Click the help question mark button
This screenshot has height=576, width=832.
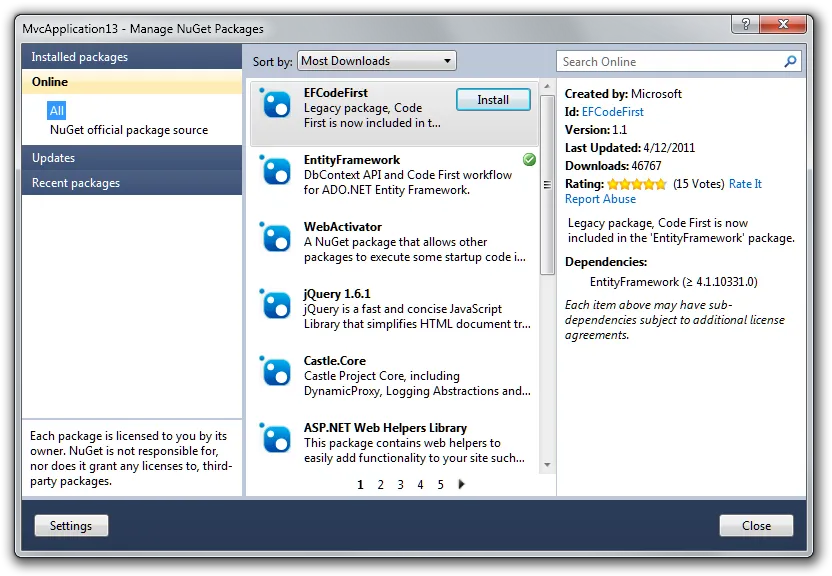click(745, 24)
